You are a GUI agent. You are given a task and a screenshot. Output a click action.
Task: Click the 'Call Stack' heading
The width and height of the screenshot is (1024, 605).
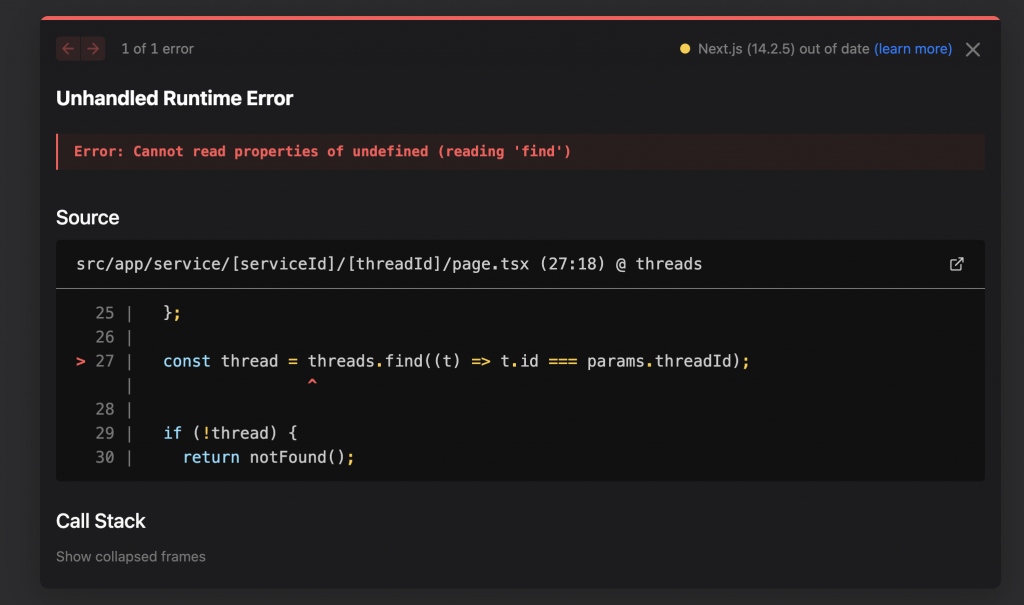pos(101,521)
